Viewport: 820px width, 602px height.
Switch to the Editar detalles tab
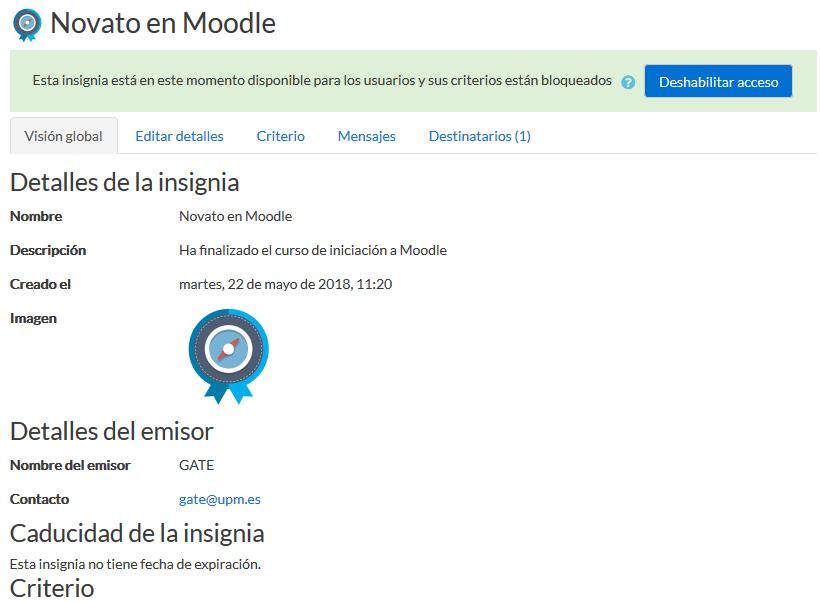179,136
